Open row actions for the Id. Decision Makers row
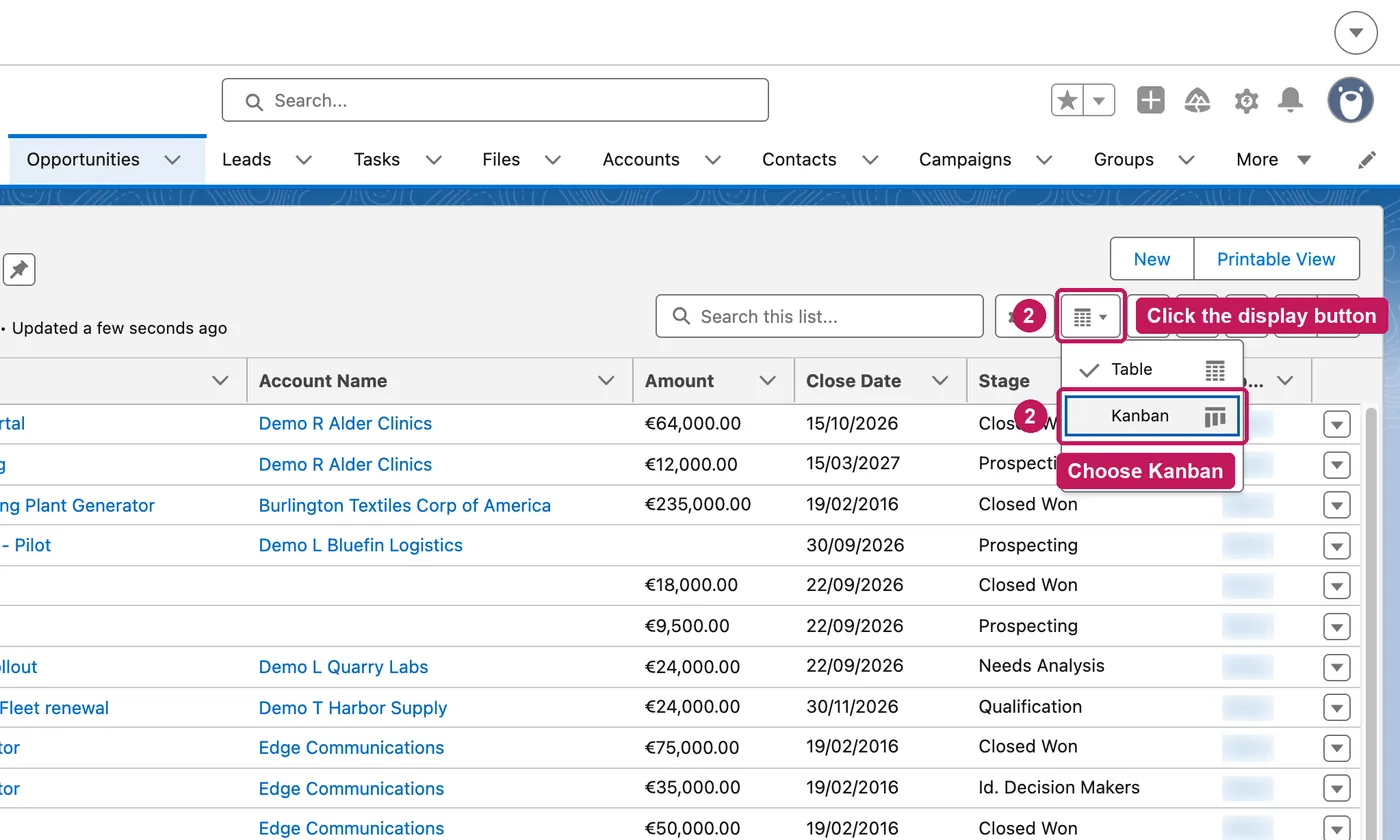This screenshot has width=1400, height=840. click(1337, 789)
